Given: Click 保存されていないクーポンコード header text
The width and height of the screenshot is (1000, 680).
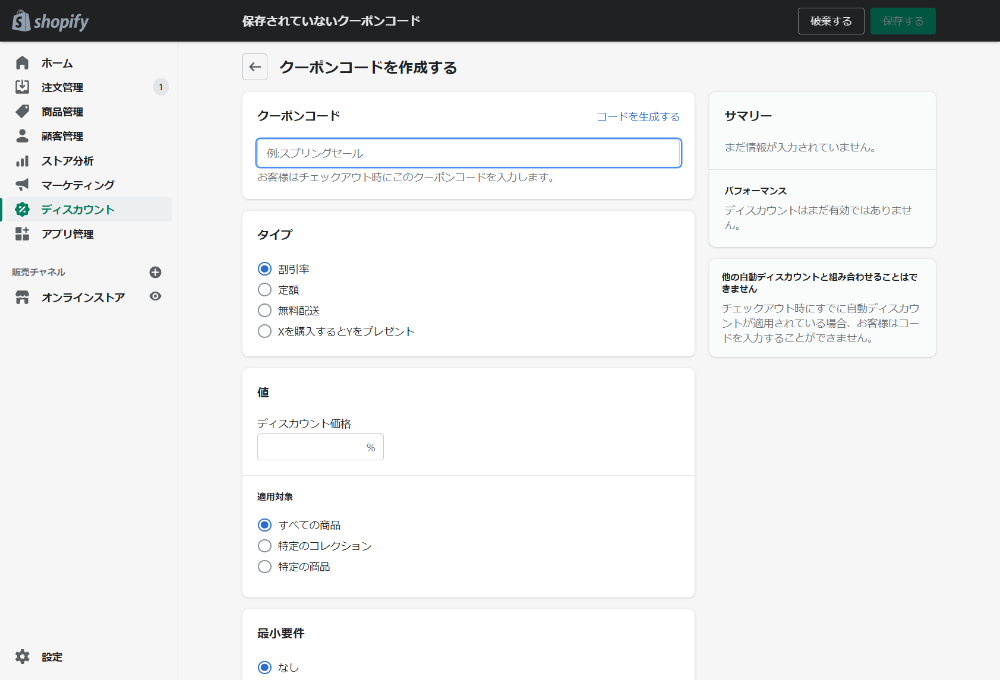Looking at the screenshot, I should 331,21.
